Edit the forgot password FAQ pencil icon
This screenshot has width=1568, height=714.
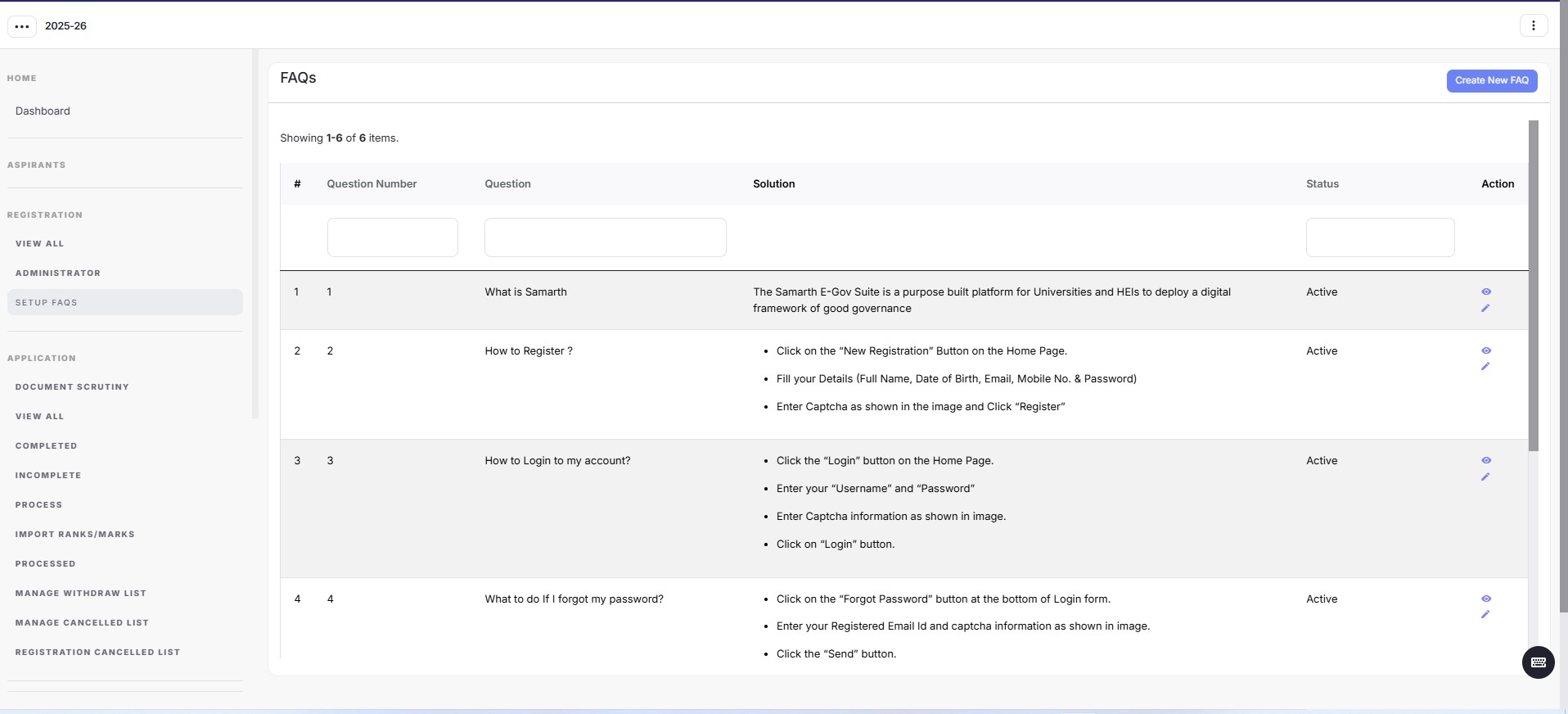click(x=1485, y=615)
